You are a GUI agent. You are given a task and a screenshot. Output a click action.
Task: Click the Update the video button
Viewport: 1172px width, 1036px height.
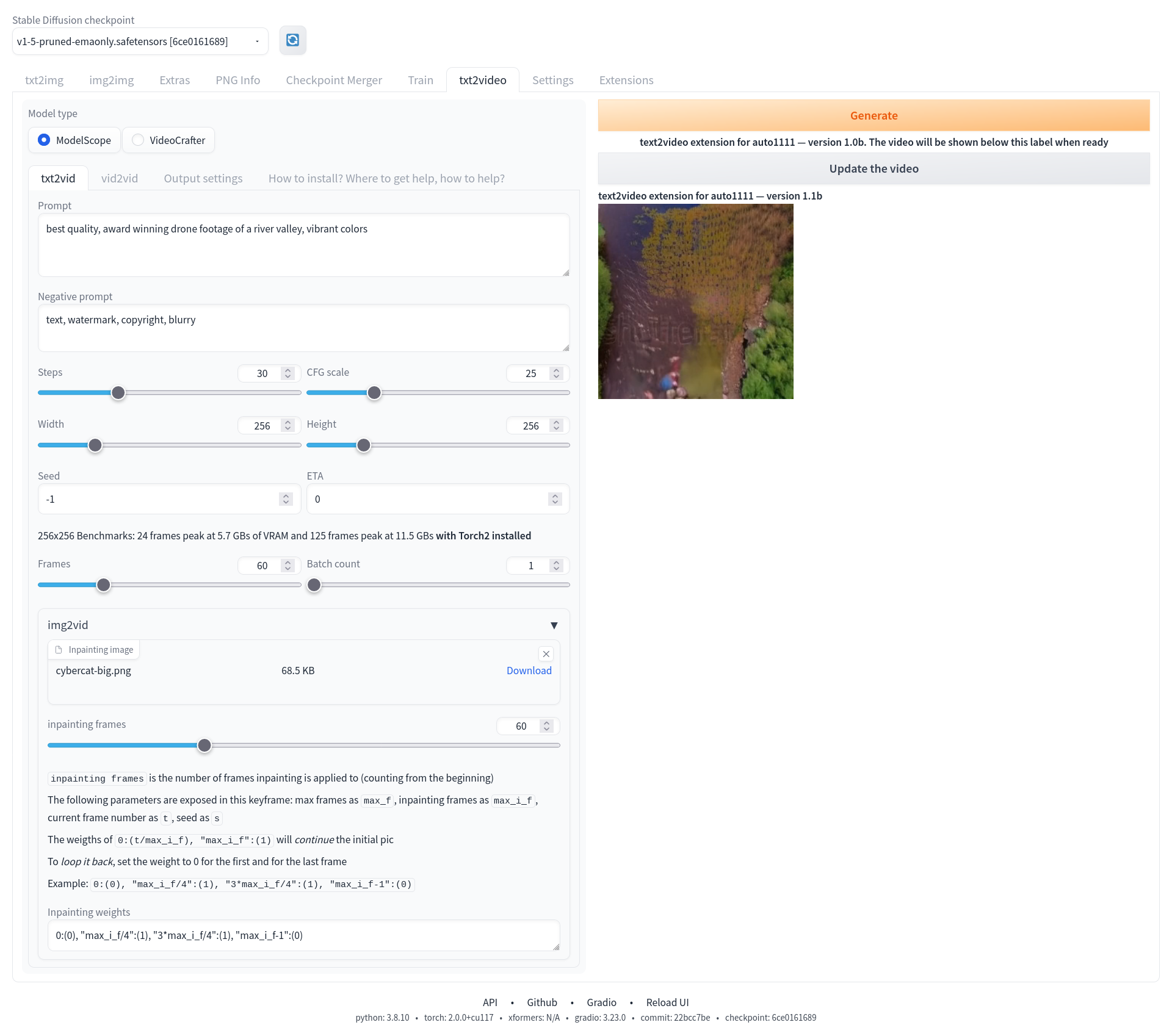click(873, 168)
